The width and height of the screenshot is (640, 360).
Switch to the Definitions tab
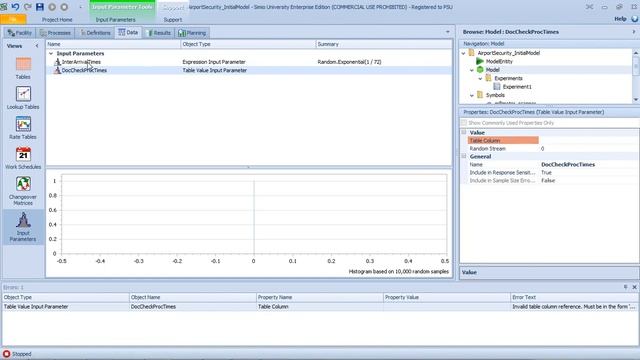click(95, 33)
